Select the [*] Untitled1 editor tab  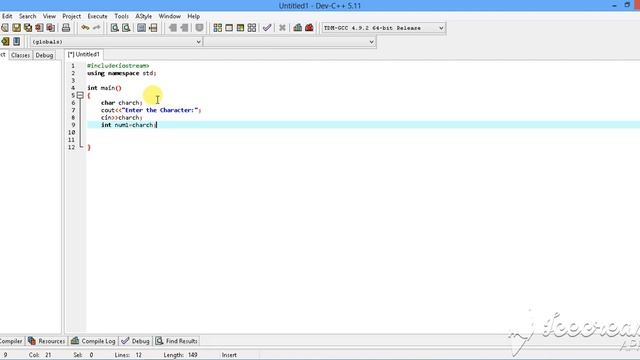click(x=84, y=54)
